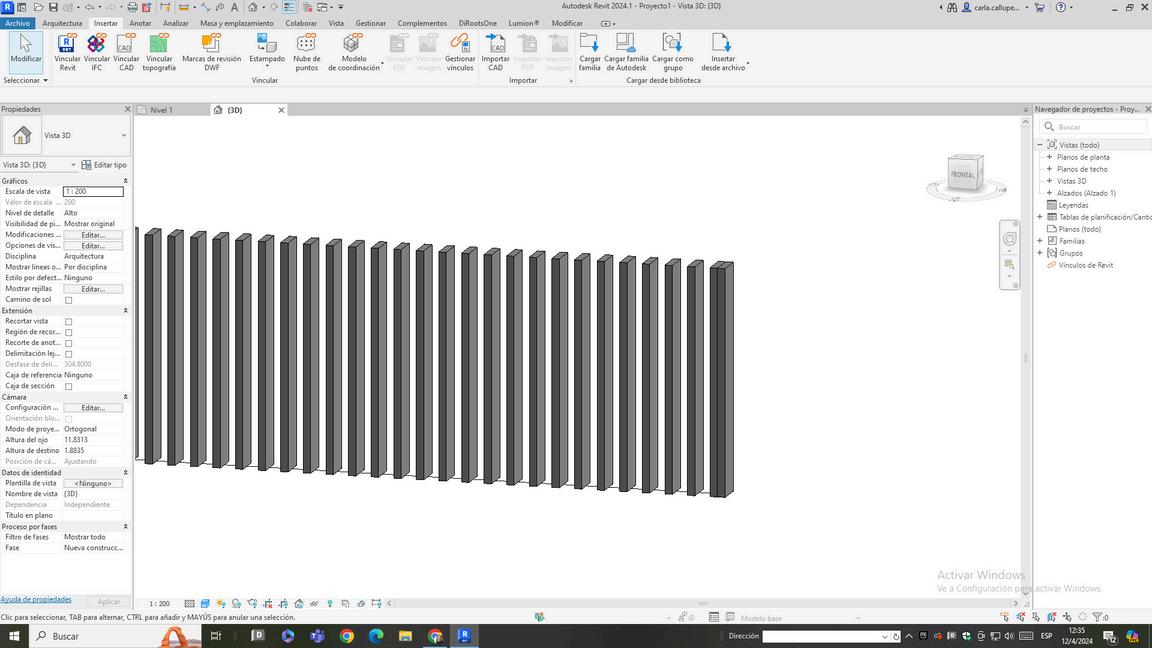Click Vincular IFC tool
Image resolution: width=1152 pixels, height=648 pixels.
coord(96,52)
